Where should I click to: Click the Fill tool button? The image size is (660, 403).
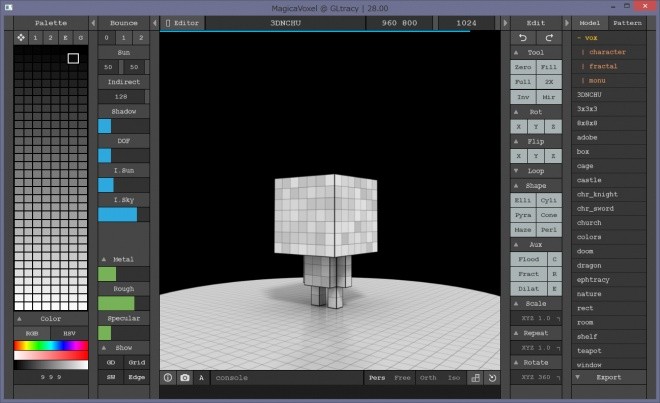point(549,67)
